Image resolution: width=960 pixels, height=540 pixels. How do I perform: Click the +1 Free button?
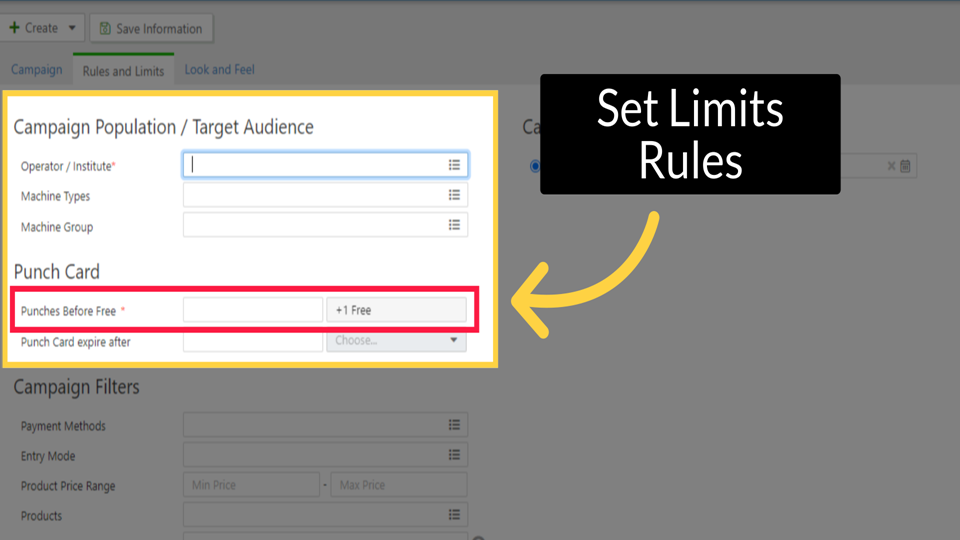pos(396,310)
